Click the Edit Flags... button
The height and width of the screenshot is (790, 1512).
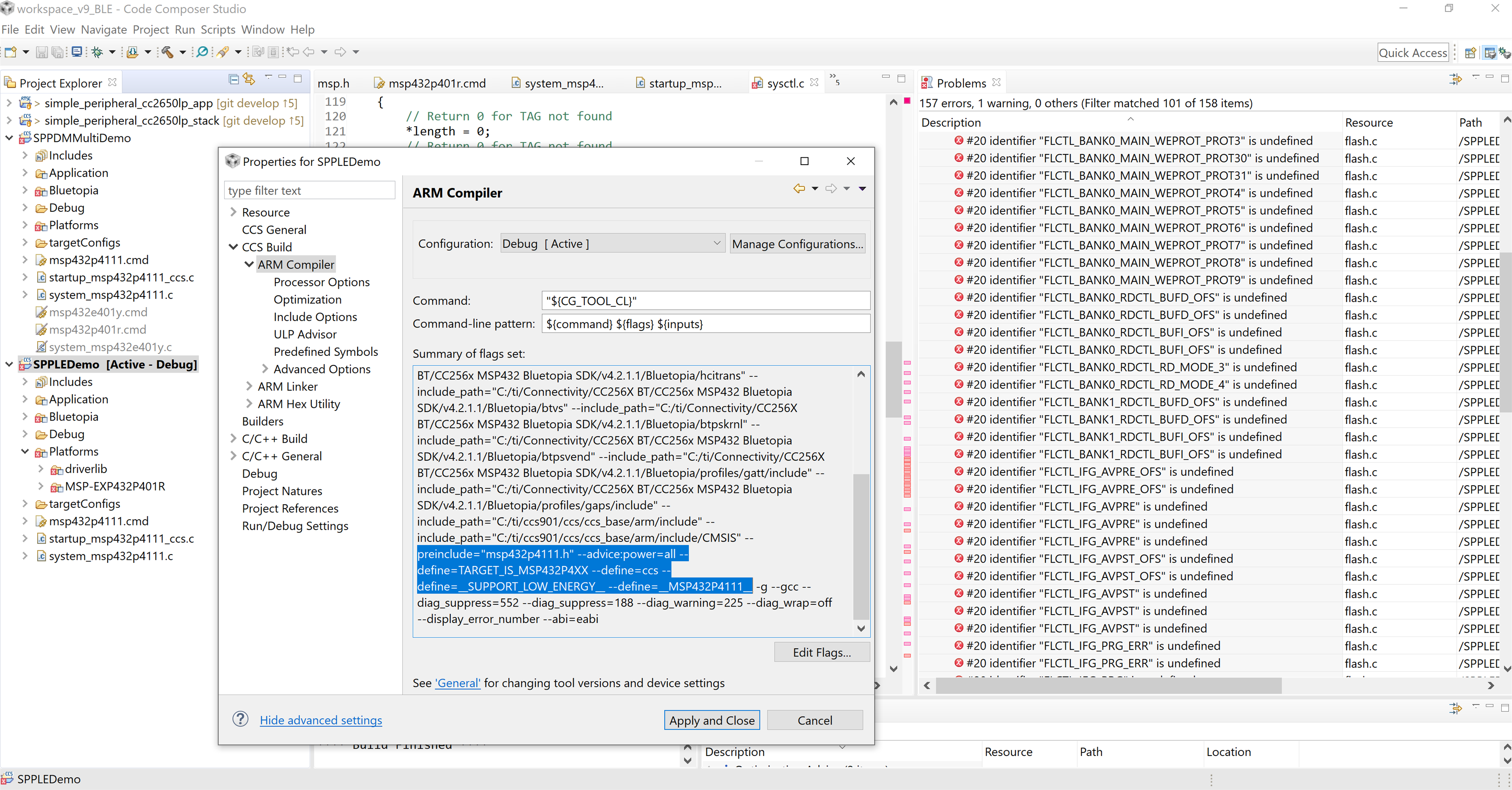822,652
